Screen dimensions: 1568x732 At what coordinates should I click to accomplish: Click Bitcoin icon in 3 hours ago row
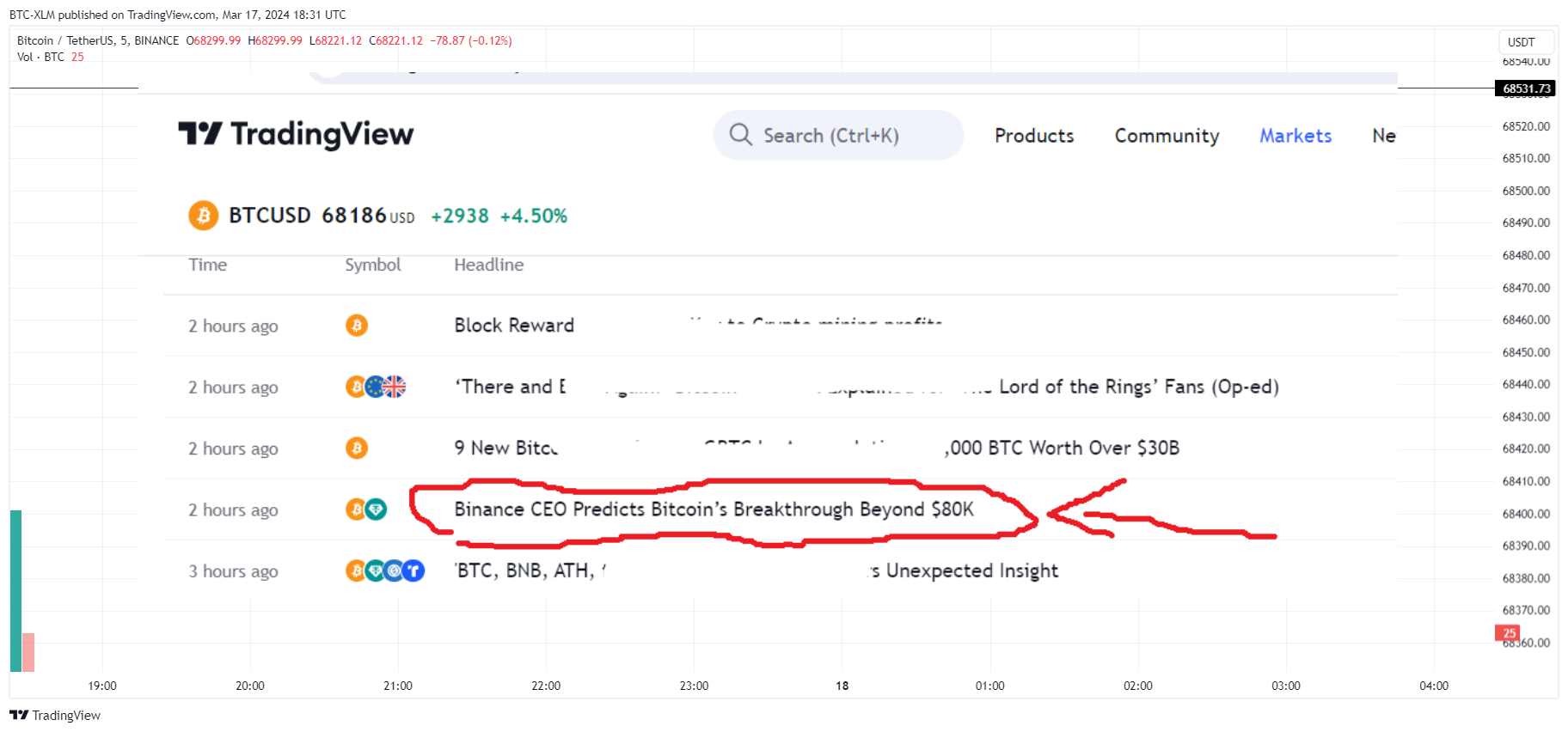[356, 570]
